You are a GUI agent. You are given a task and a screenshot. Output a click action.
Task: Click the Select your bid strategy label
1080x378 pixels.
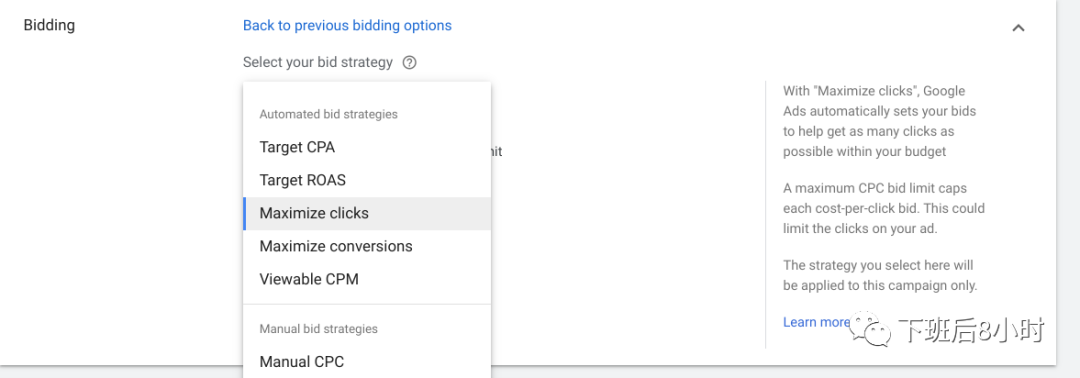318,63
